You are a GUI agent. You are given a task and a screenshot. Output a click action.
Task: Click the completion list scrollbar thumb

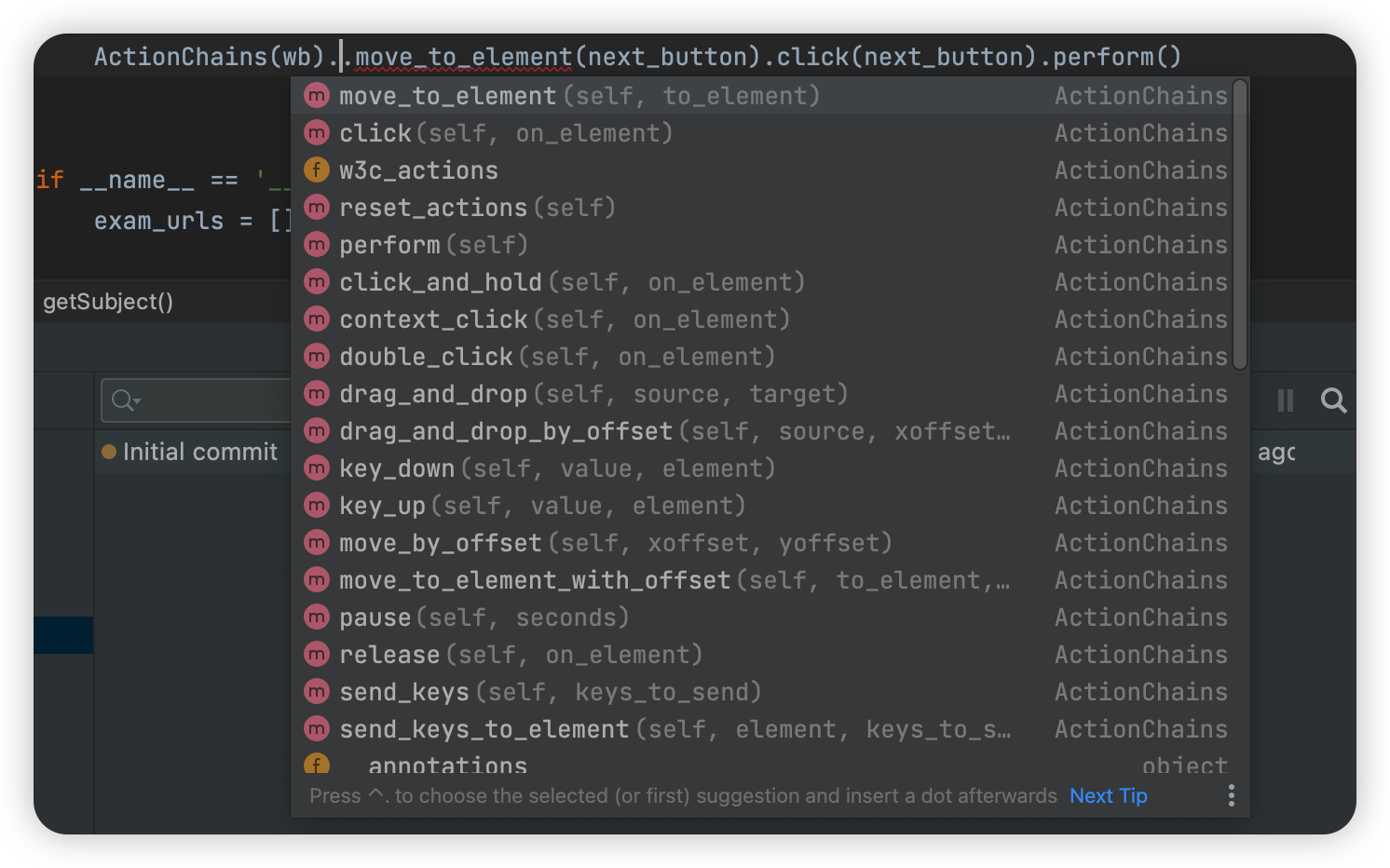coord(1239,224)
